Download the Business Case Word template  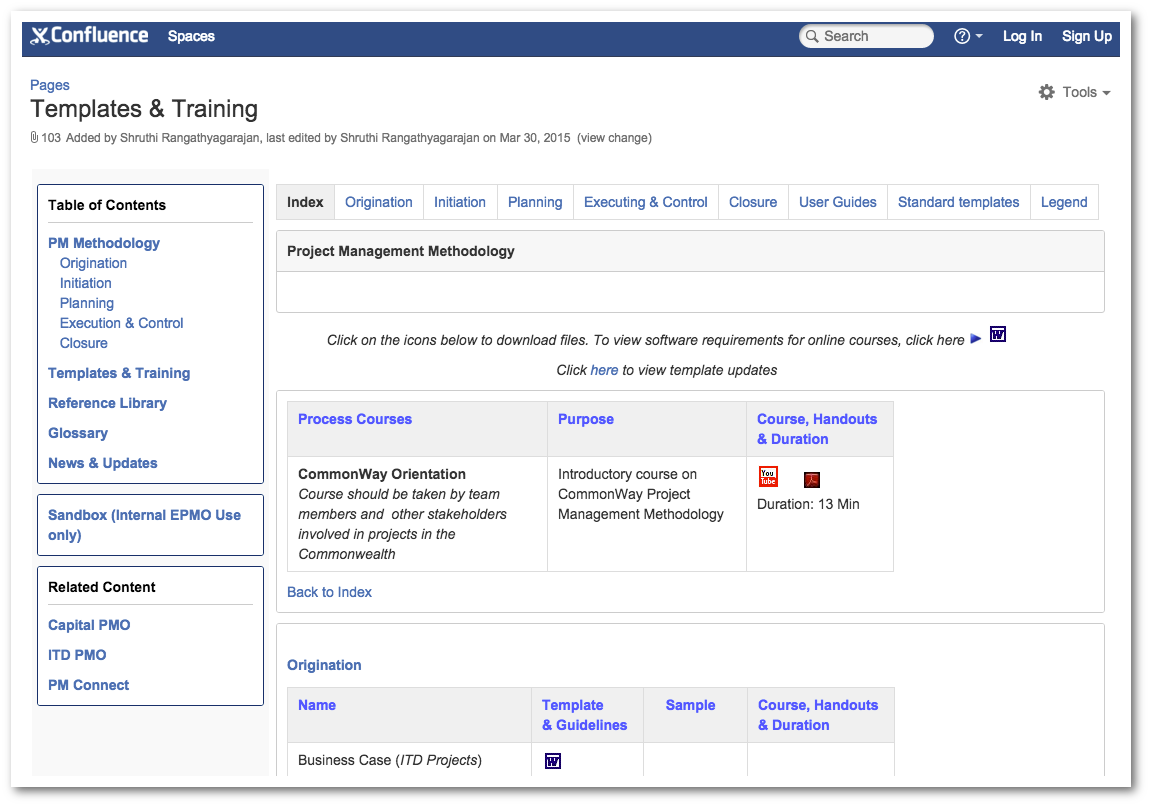[553, 761]
